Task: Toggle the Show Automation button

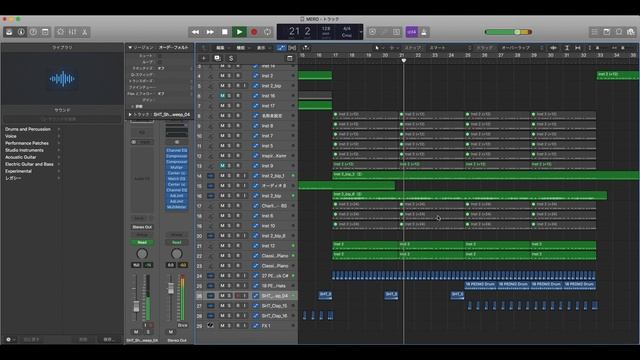Action: pos(281,48)
